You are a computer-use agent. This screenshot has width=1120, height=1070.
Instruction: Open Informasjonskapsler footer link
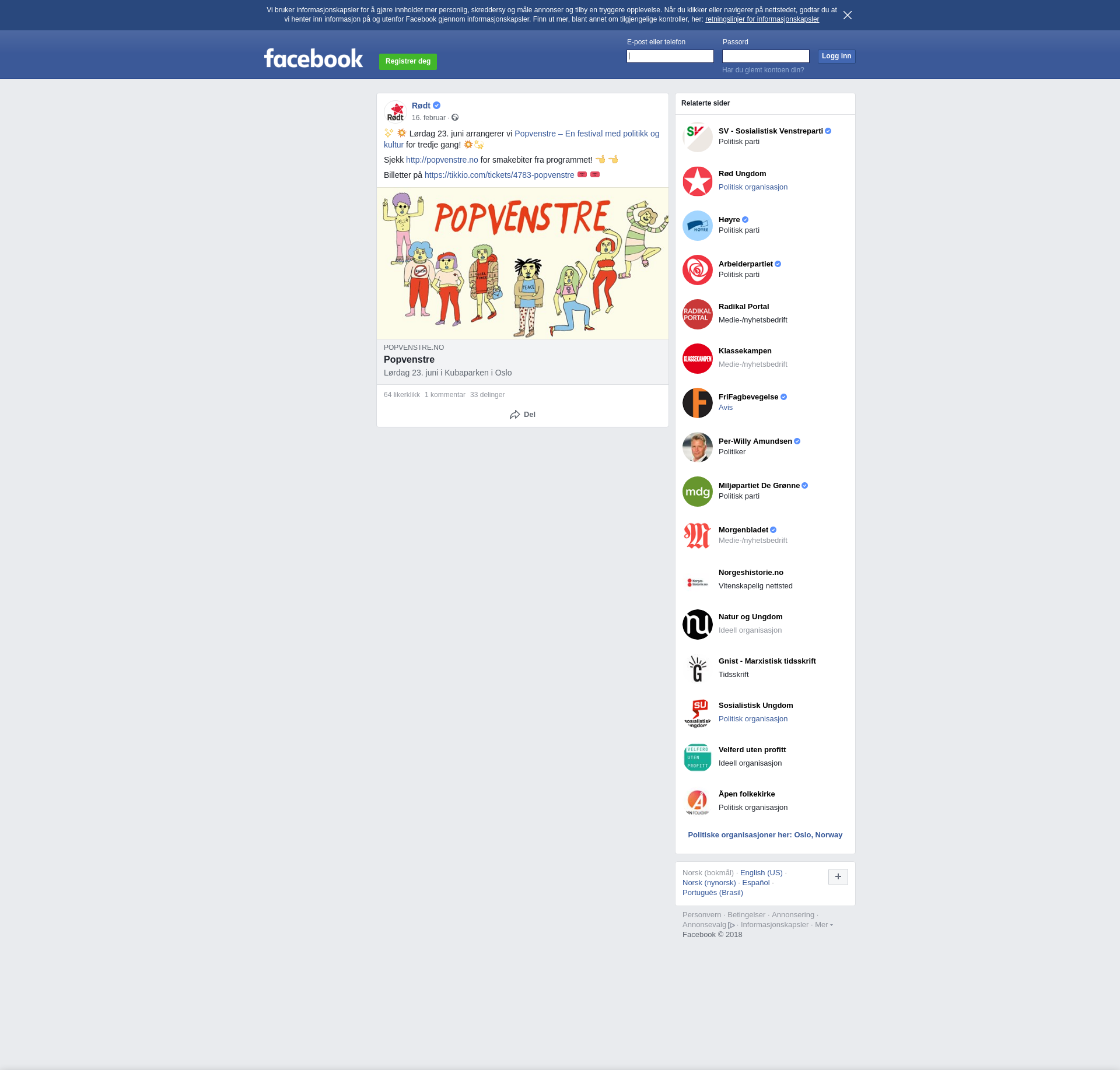tap(775, 925)
